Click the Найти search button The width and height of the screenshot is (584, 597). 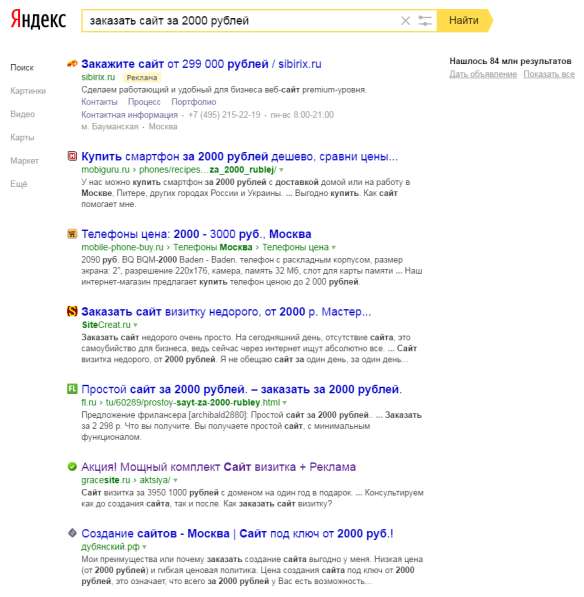464,21
